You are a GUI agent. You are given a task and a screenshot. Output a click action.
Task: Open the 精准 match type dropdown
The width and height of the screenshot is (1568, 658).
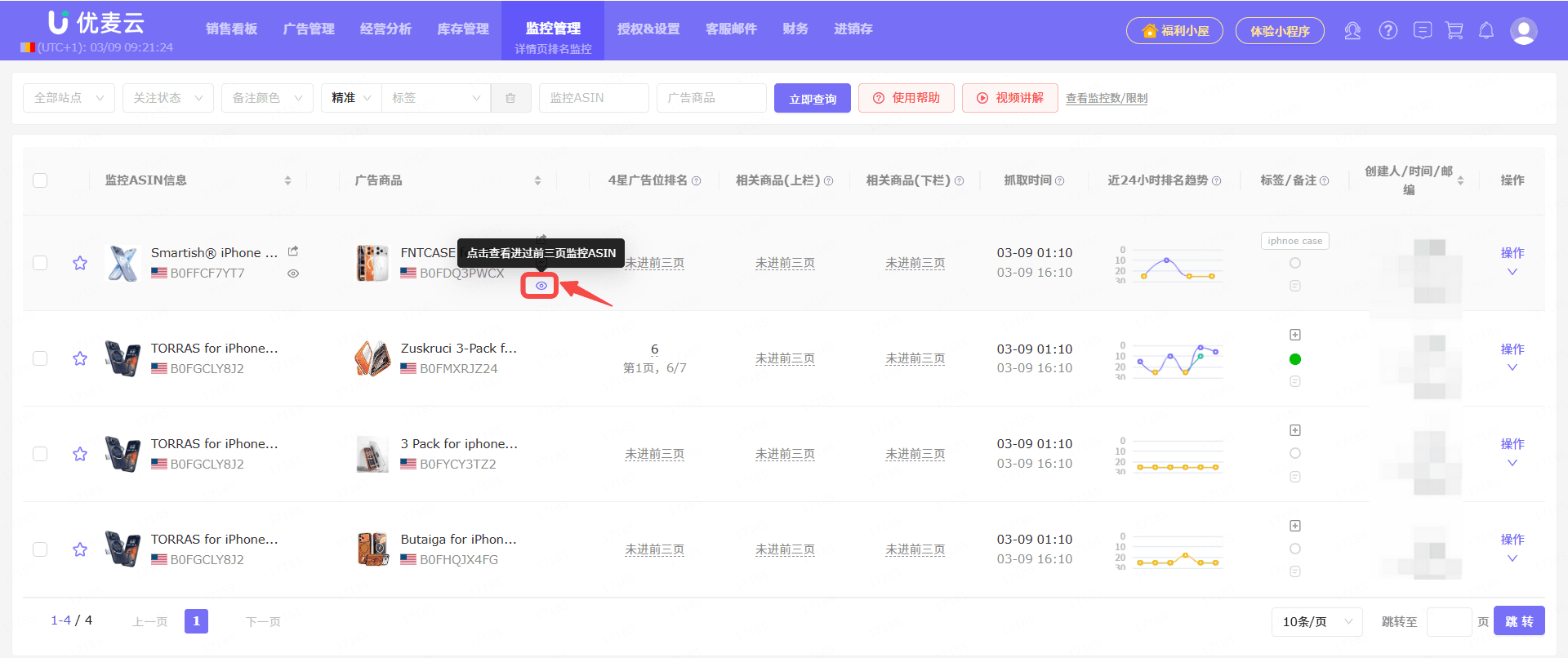pyautogui.click(x=351, y=98)
